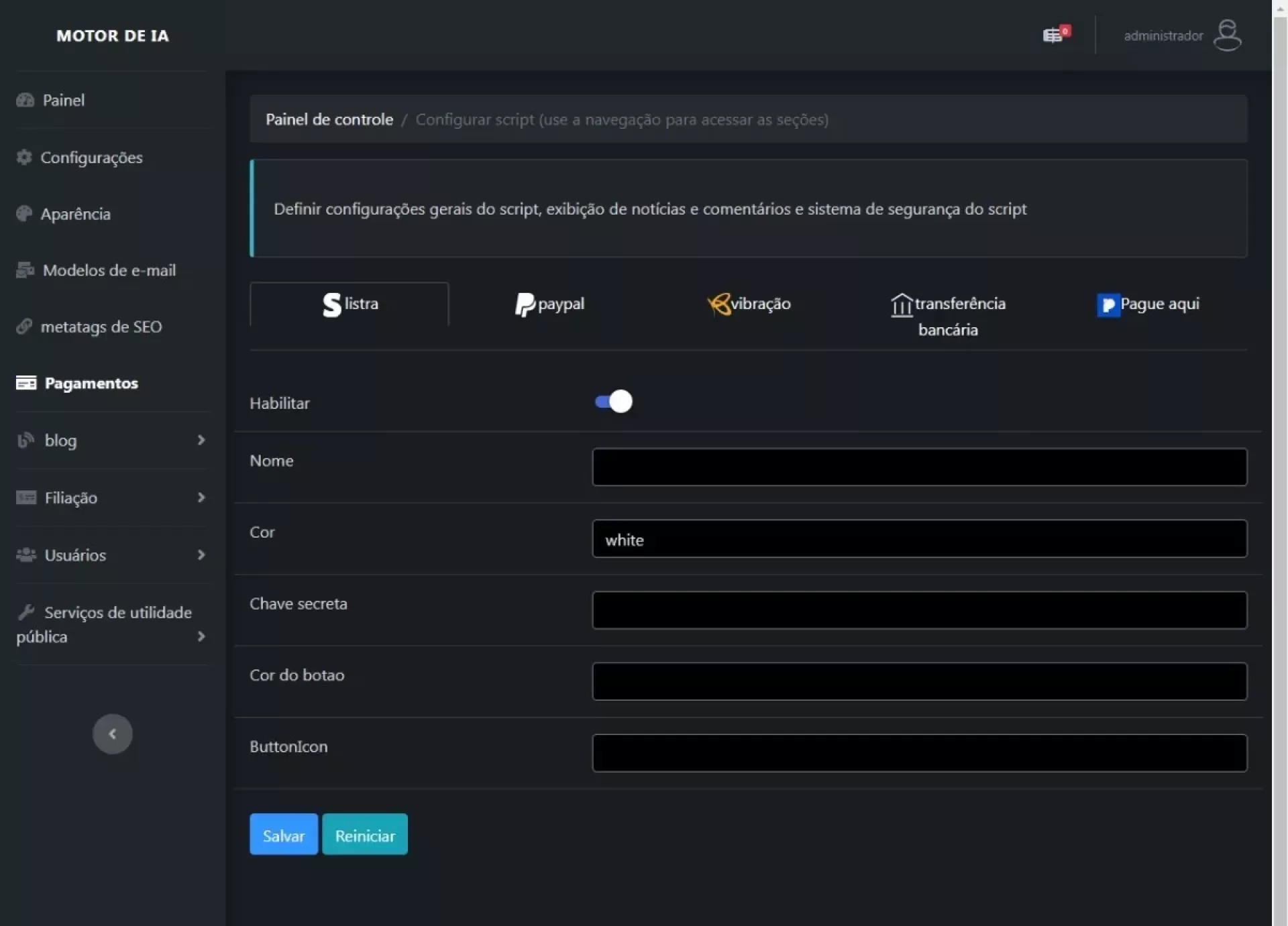Screen dimensions: 1288x926
Task: Click the administrador user avatar icon
Action: click(1227, 35)
